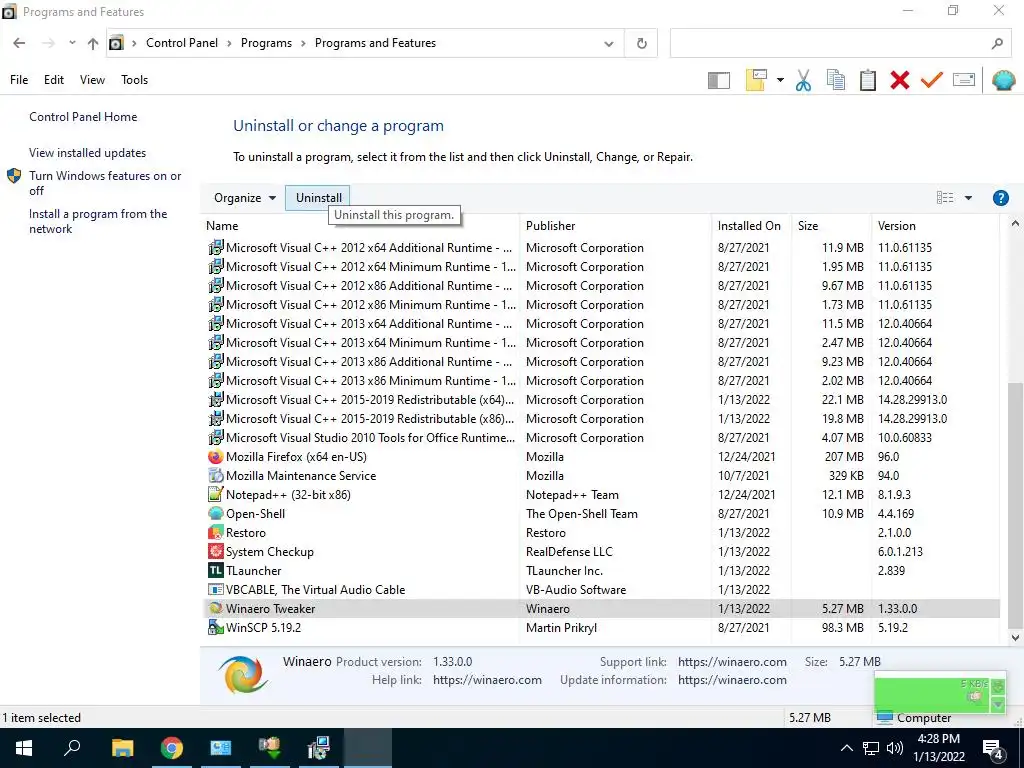Open the File menu
The image size is (1024, 768).
(x=19, y=80)
